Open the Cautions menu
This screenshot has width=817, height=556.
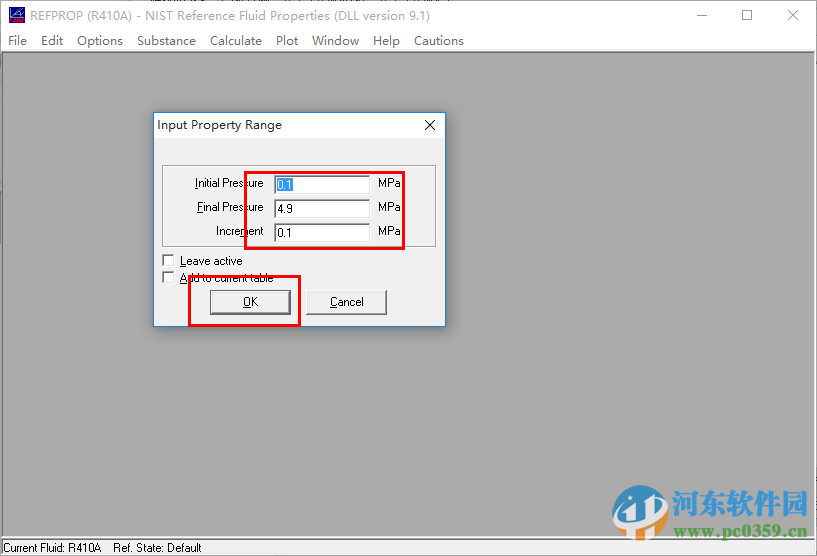(438, 41)
